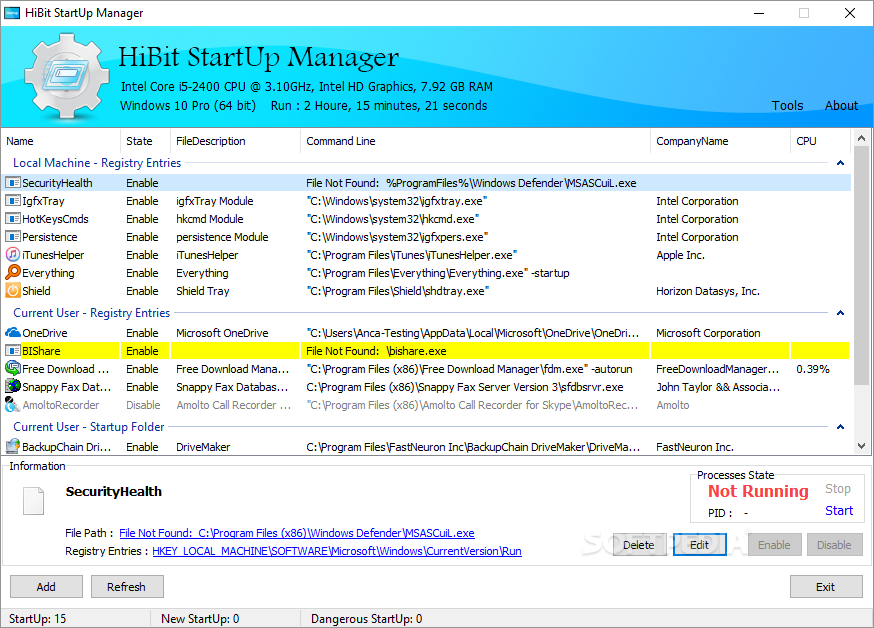Open the HKEY_LOCAL_MACHINE registry entry link
This screenshot has height=628, width=874.
[336, 551]
